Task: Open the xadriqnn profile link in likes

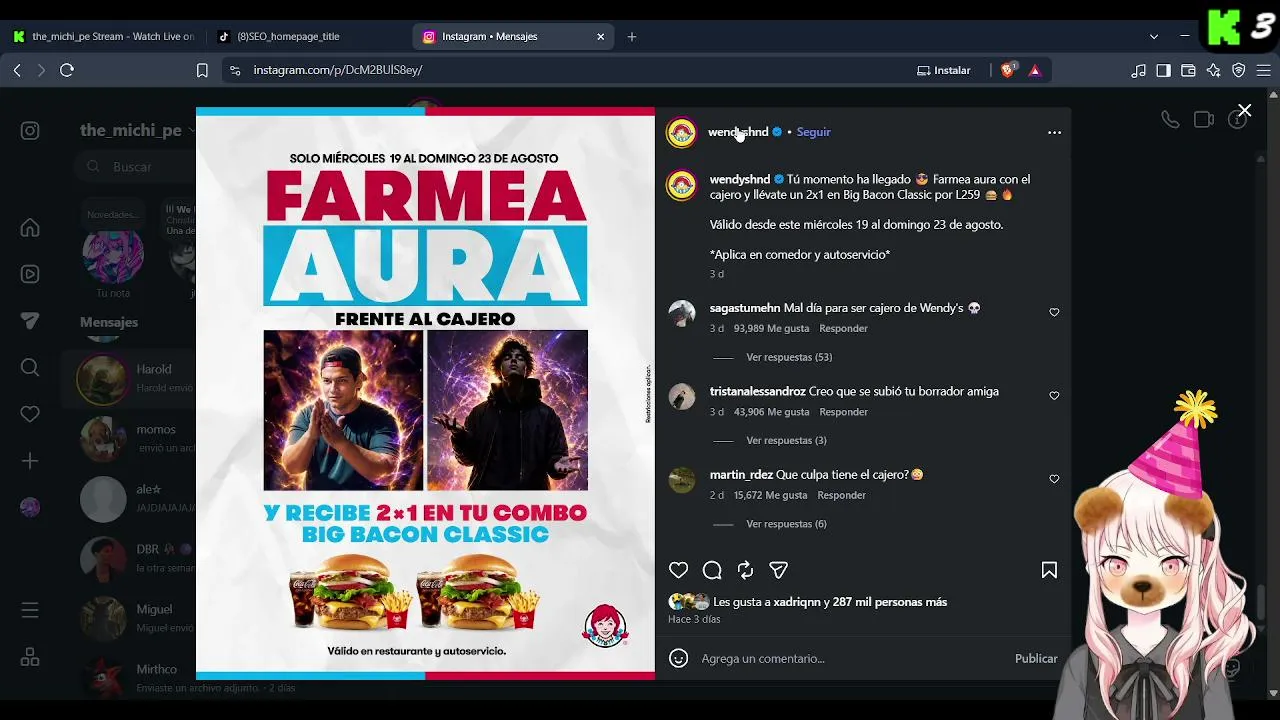Action: (796, 602)
